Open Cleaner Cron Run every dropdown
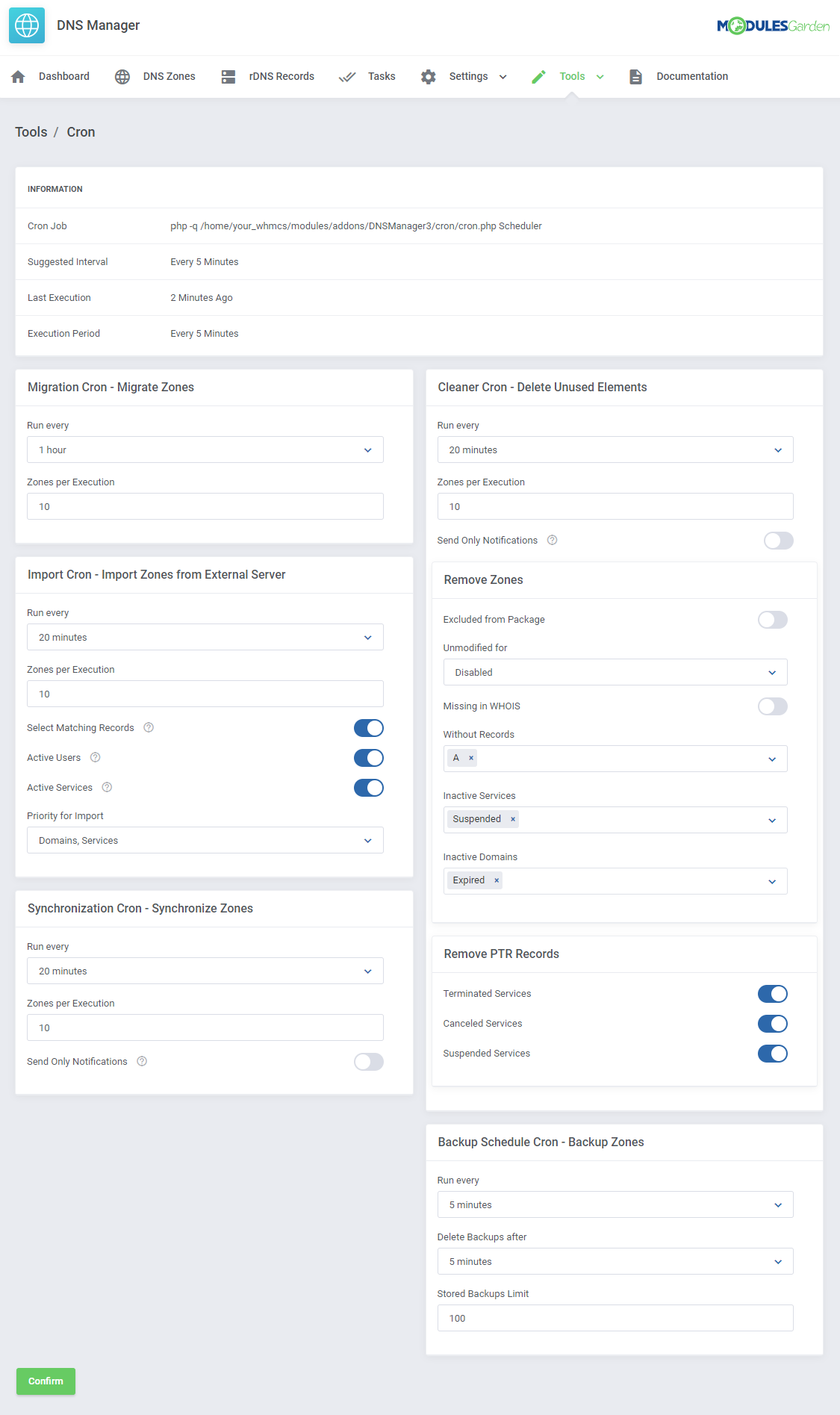 point(615,450)
